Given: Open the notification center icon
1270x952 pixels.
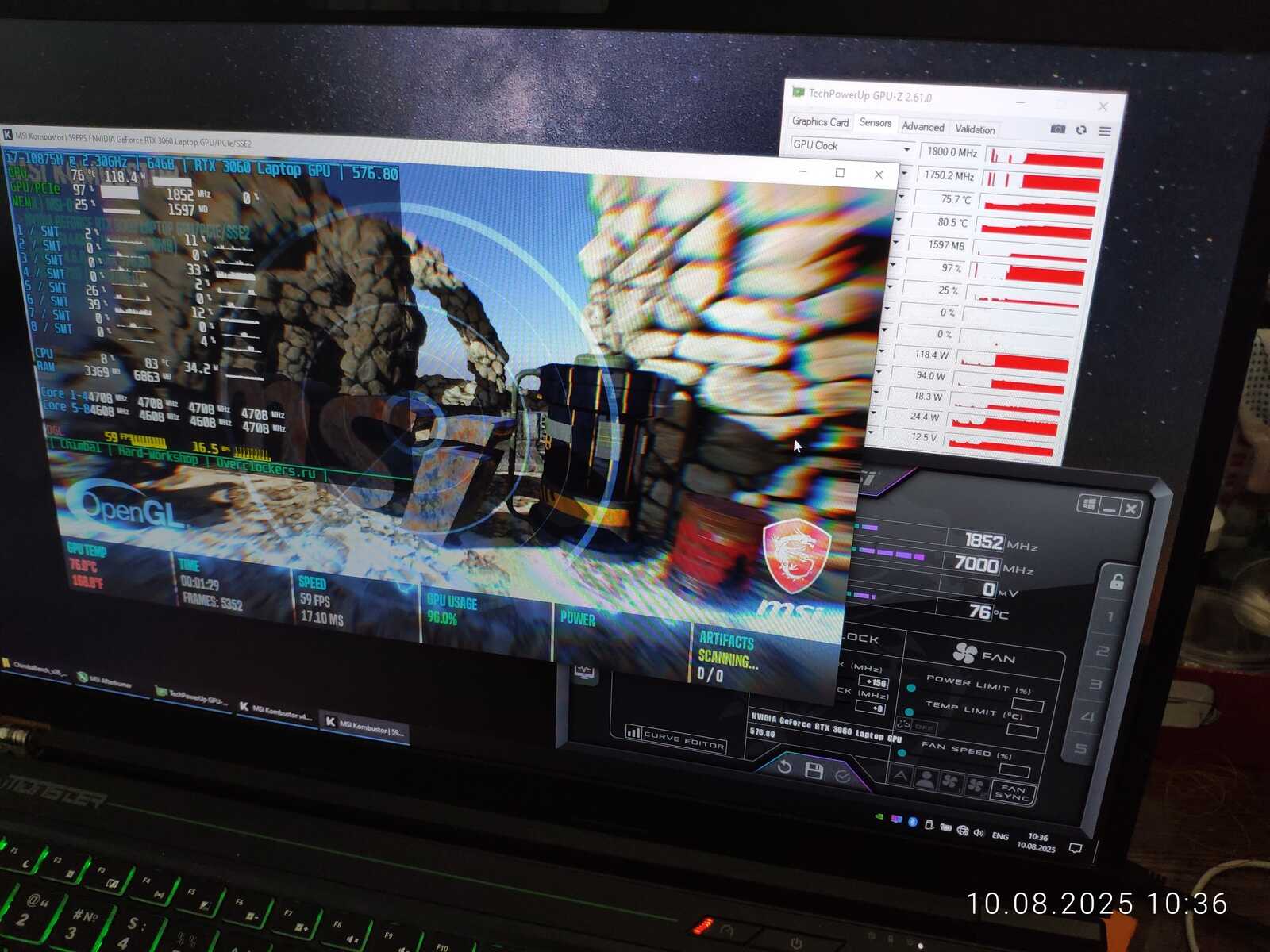Looking at the screenshot, I should [x=1076, y=848].
